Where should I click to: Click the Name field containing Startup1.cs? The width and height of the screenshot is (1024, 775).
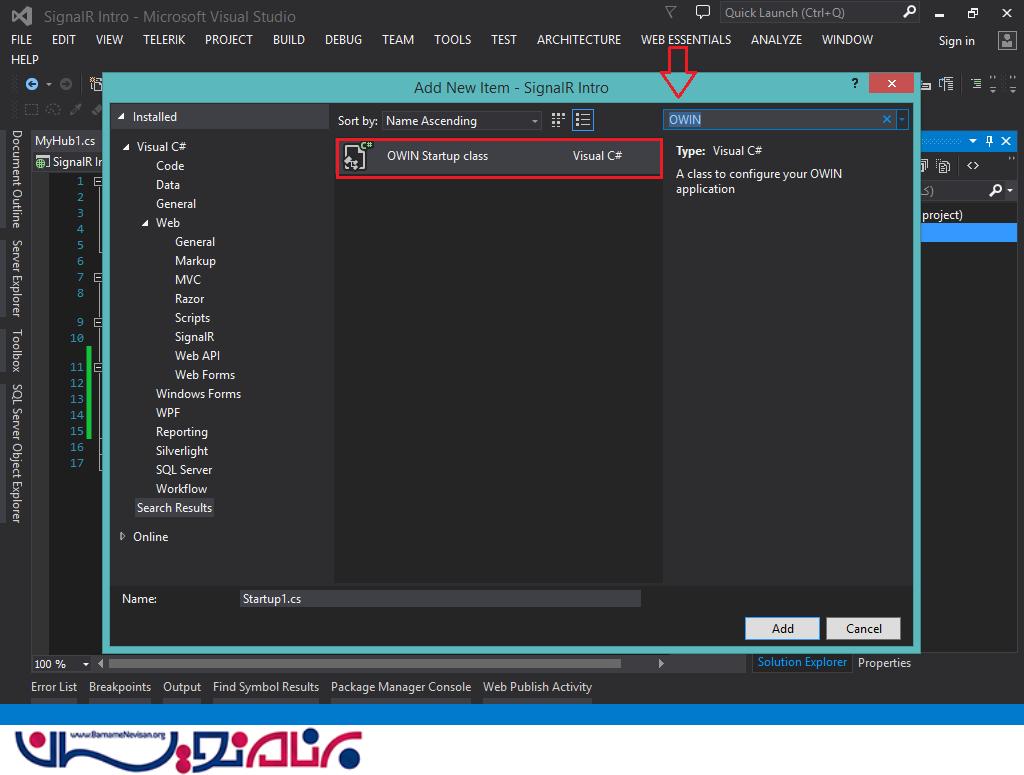point(440,599)
